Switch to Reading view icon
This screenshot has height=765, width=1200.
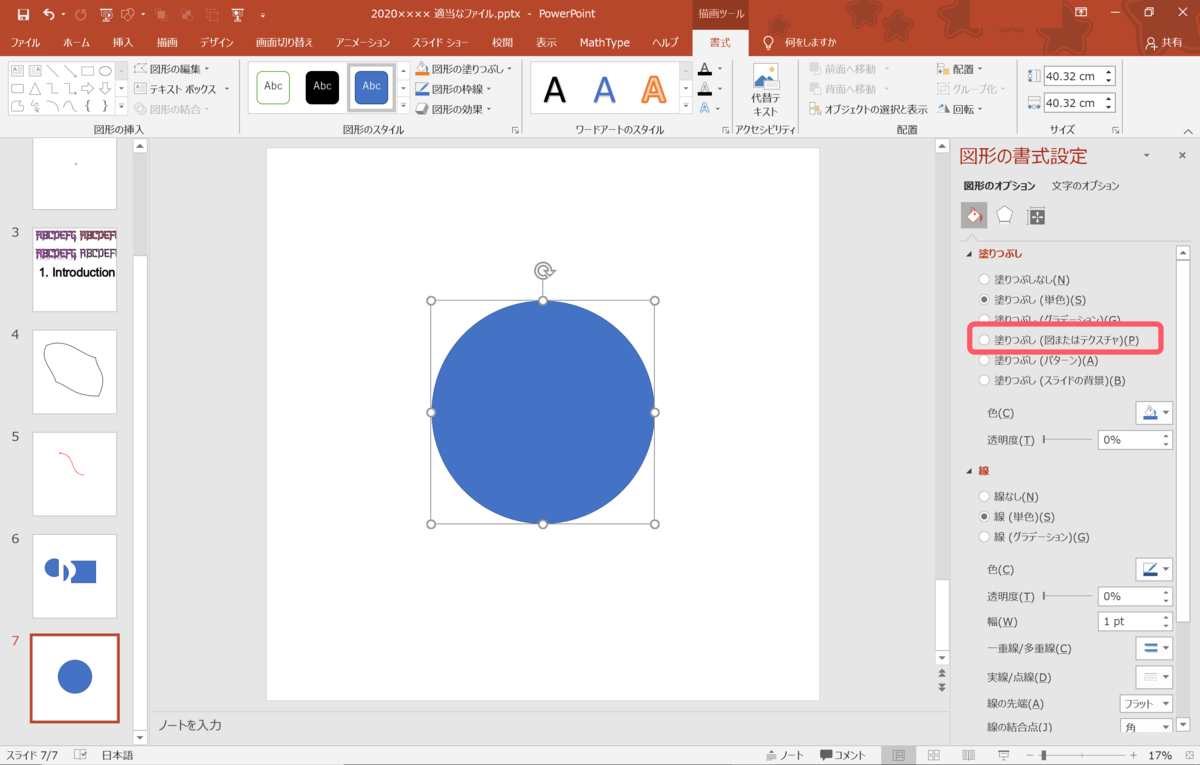click(968, 755)
